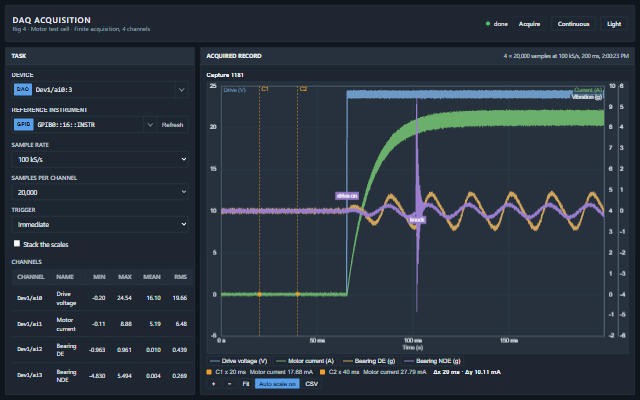Click the Capture 1181 title
The width and height of the screenshot is (640, 400).
(225, 75)
